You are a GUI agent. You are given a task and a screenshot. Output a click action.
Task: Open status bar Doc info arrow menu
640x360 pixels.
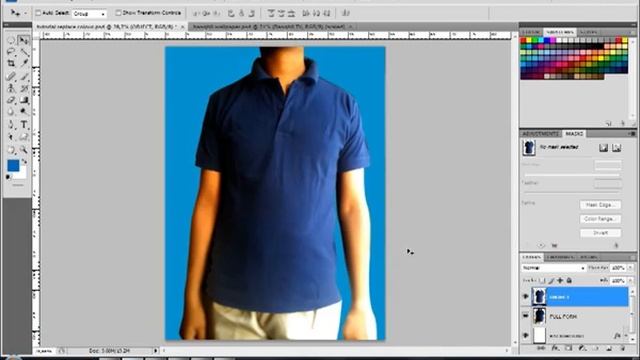tap(156, 351)
